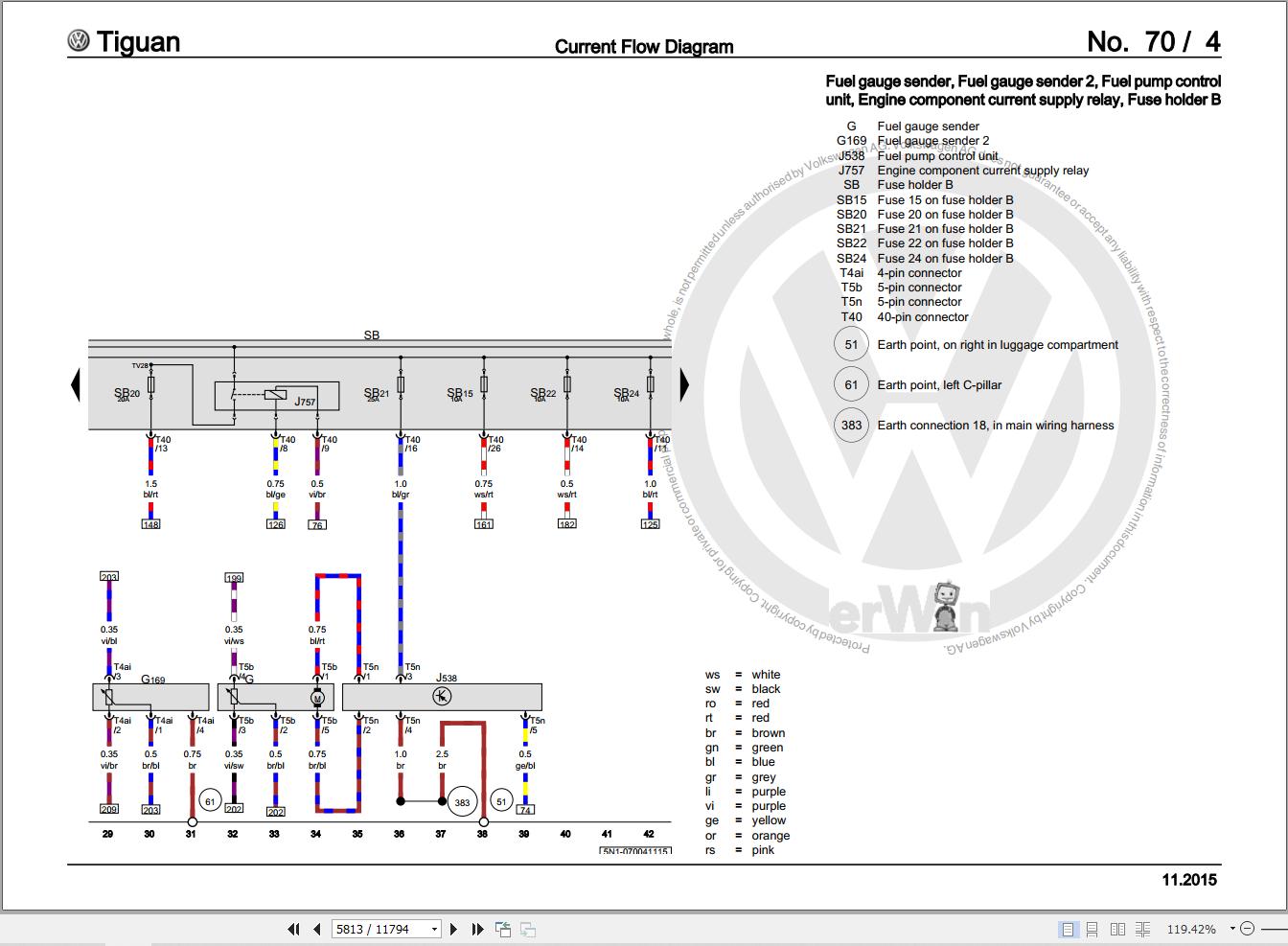Click the 119.42% zoom value
Screen dimensions: 1288x946
pyautogui.click(x=1191, y=929)
